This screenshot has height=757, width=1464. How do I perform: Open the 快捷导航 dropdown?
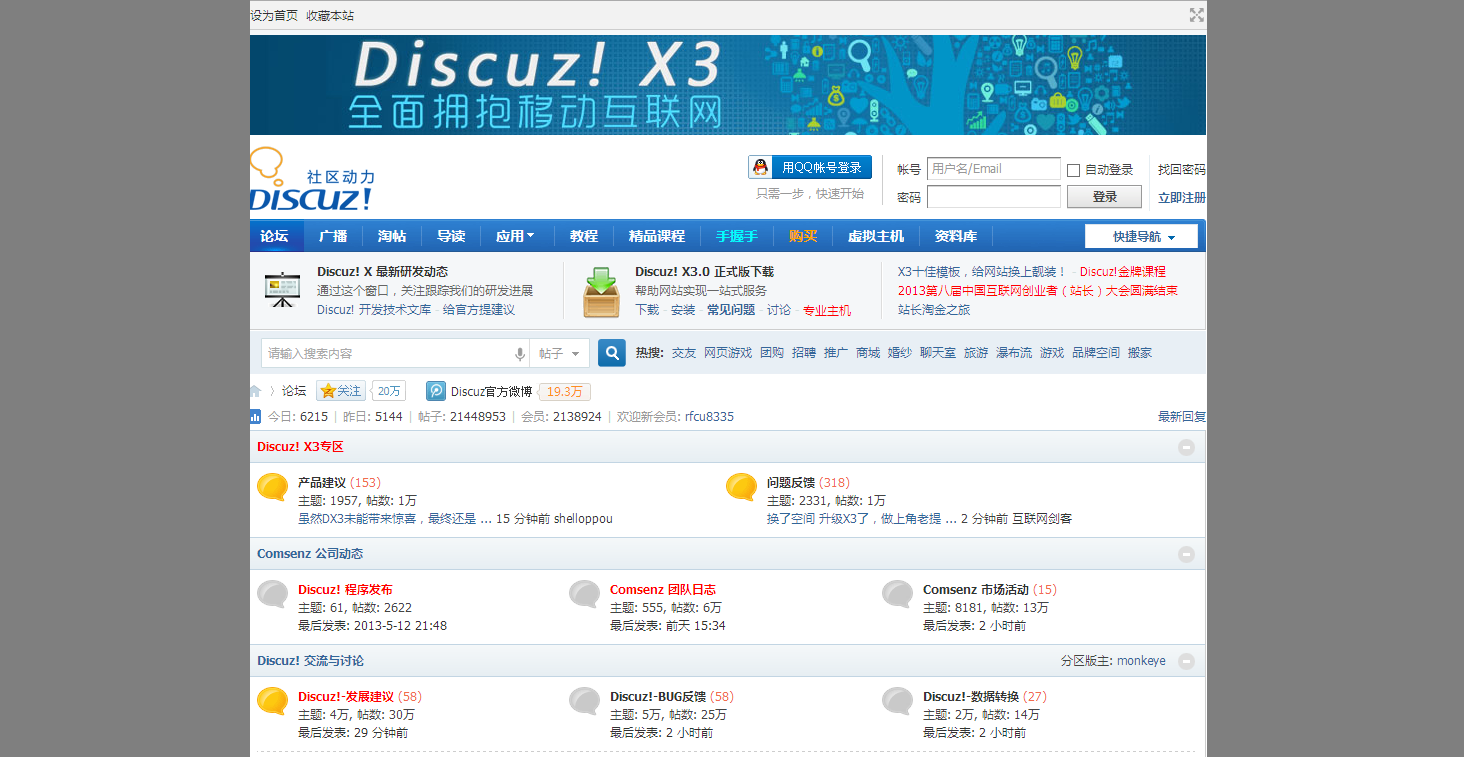tap(1141, 237)
